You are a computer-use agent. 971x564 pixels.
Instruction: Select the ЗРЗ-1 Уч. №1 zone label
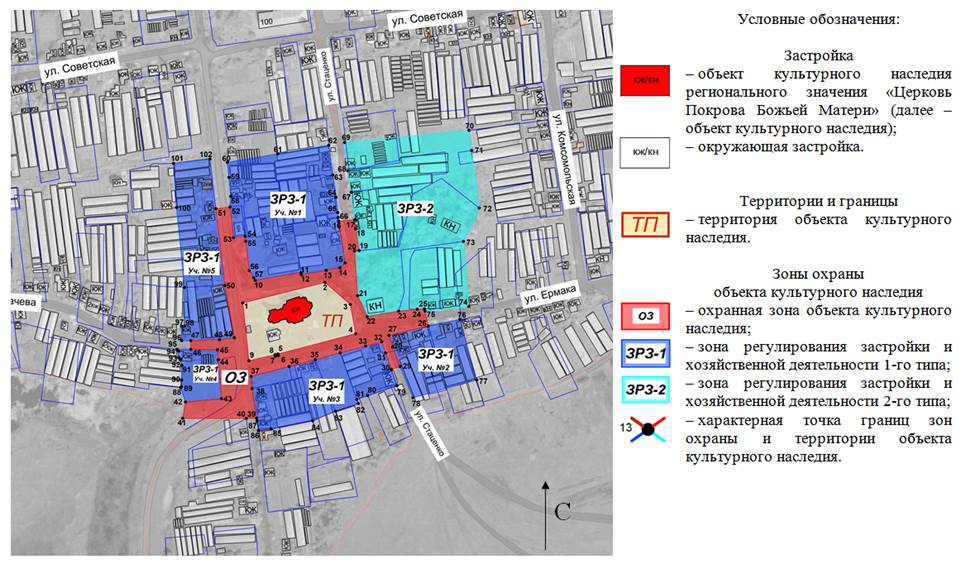pos(287,204)
